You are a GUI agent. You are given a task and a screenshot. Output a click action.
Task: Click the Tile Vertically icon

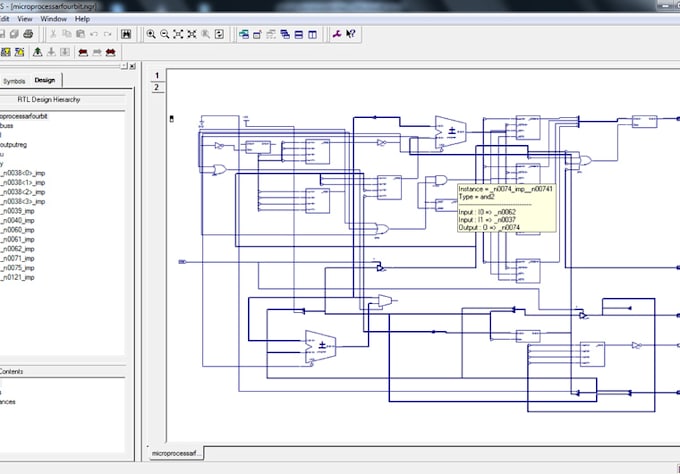click(312, 34)
